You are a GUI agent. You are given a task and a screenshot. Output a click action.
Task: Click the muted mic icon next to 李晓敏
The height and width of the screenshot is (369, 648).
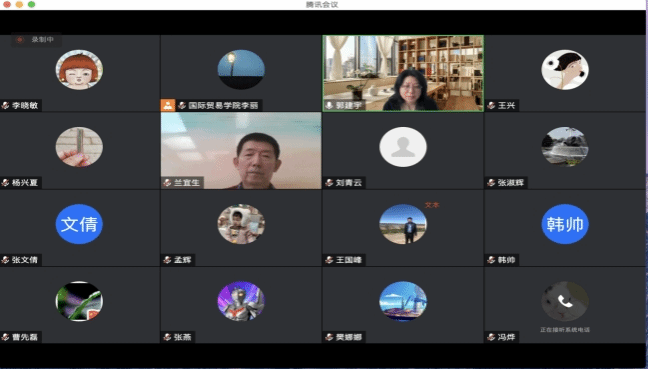pos(5,106)
